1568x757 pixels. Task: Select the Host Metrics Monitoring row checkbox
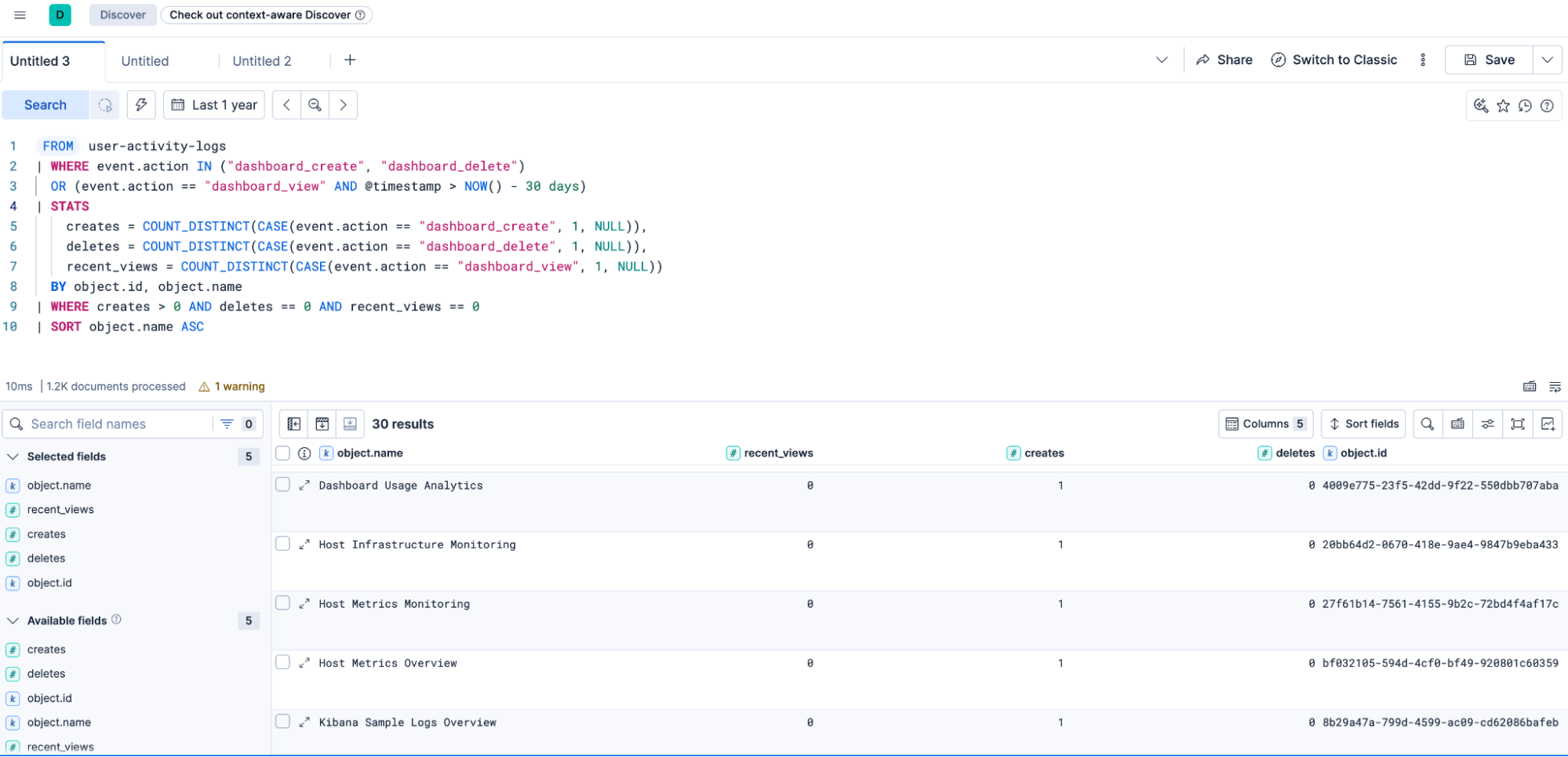click(282, 603)
